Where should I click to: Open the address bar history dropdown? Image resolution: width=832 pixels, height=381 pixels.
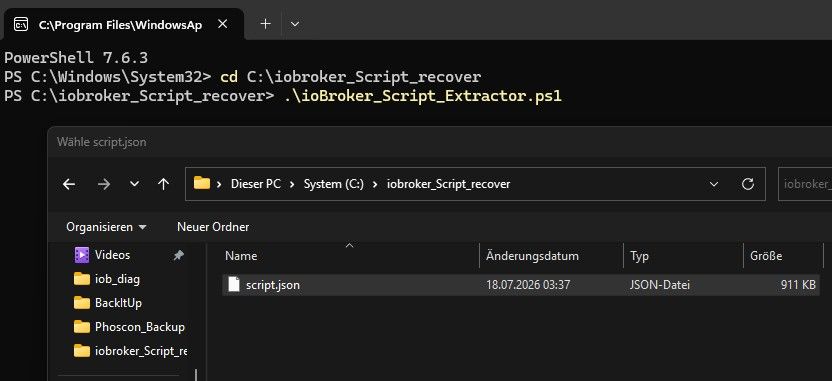[714, 184]
